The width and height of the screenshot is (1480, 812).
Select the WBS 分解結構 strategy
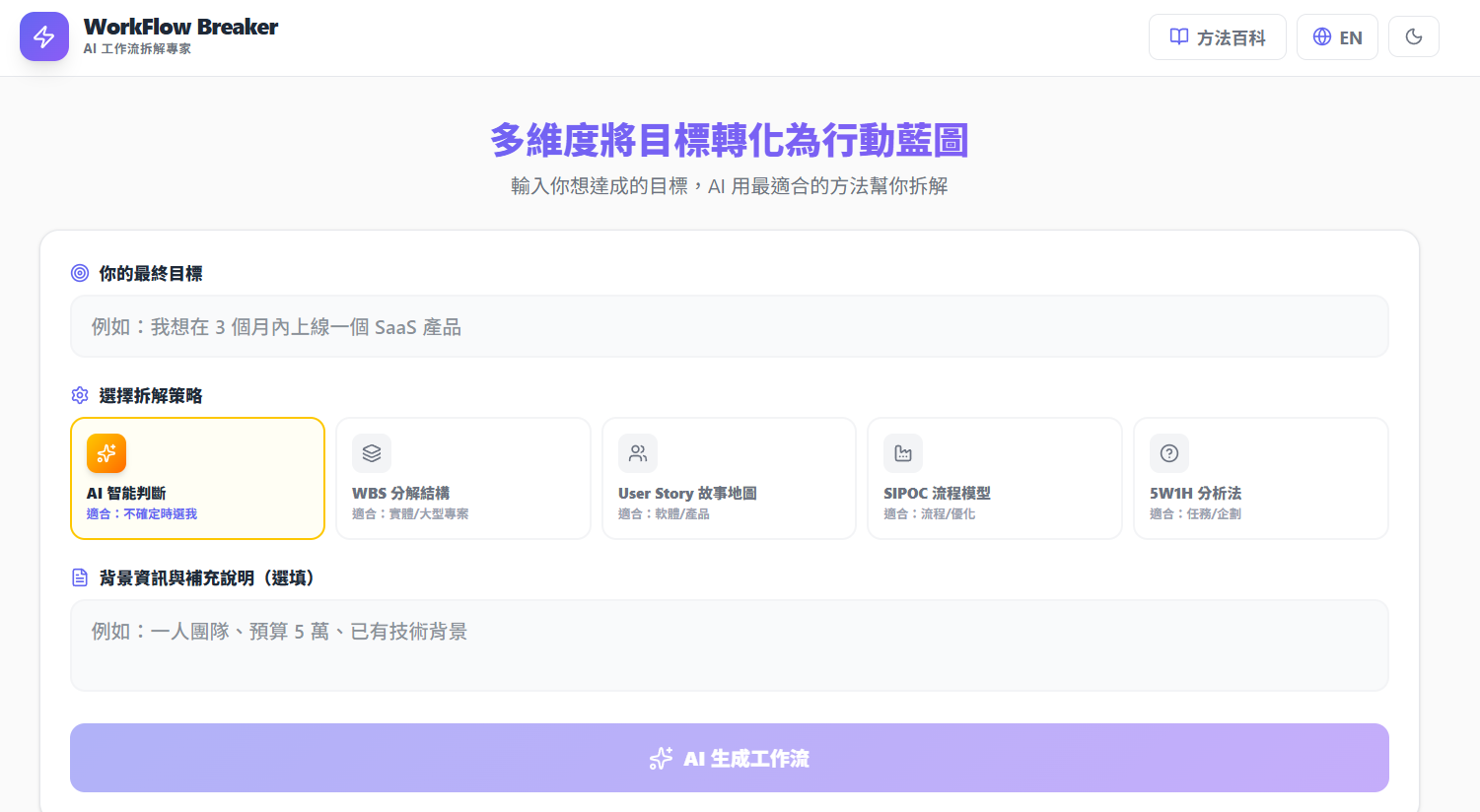462,479
